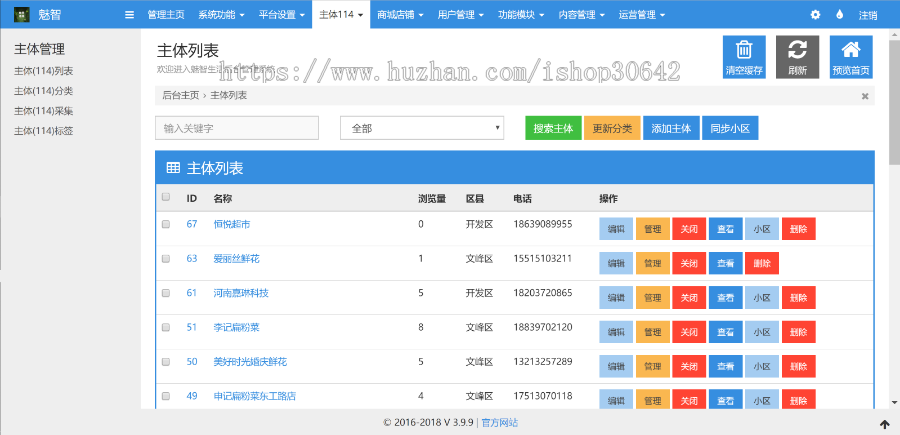Screen dimensions: 900x435
Task: Check the box for row ID 51
Action: pos(166,327)
